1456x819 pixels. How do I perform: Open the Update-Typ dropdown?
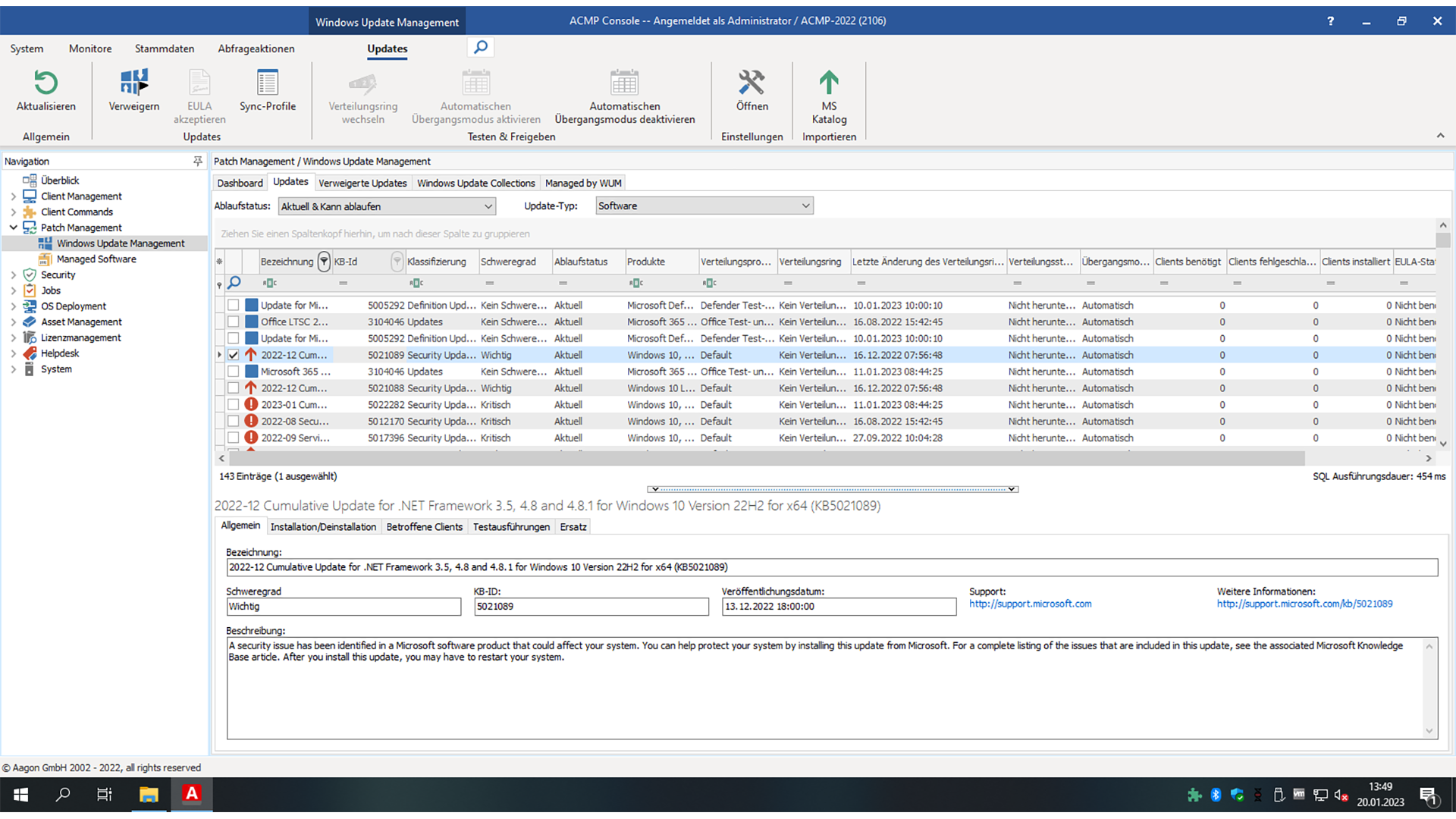point(704,206)
